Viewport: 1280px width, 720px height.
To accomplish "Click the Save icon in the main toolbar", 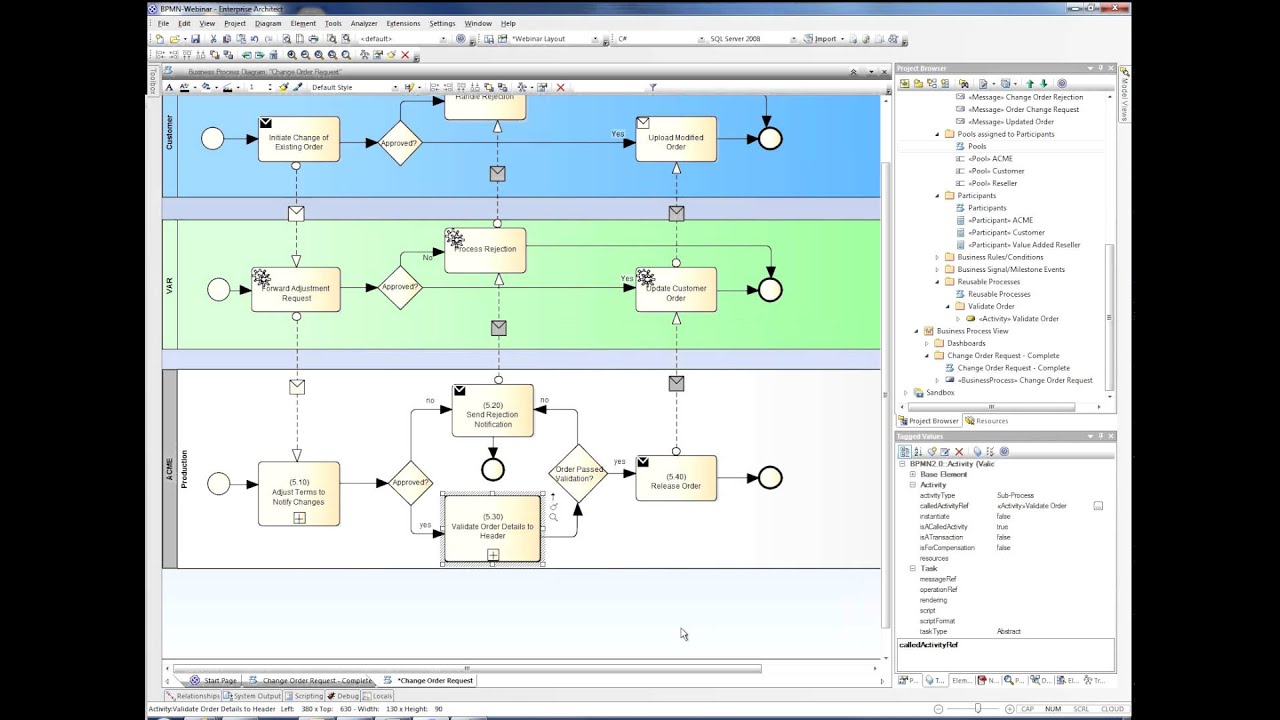I will pyautogui.click(x=195, y=39).
